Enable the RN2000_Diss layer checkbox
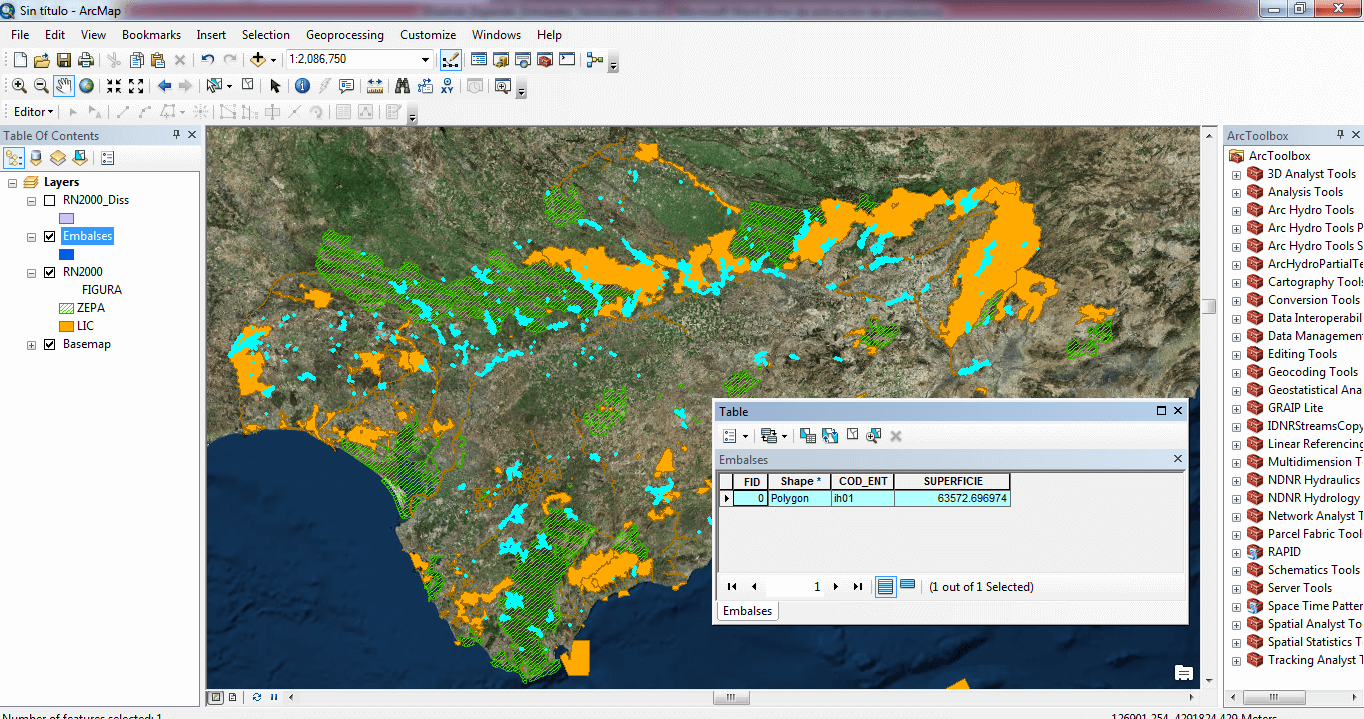 tap(50, 200)
